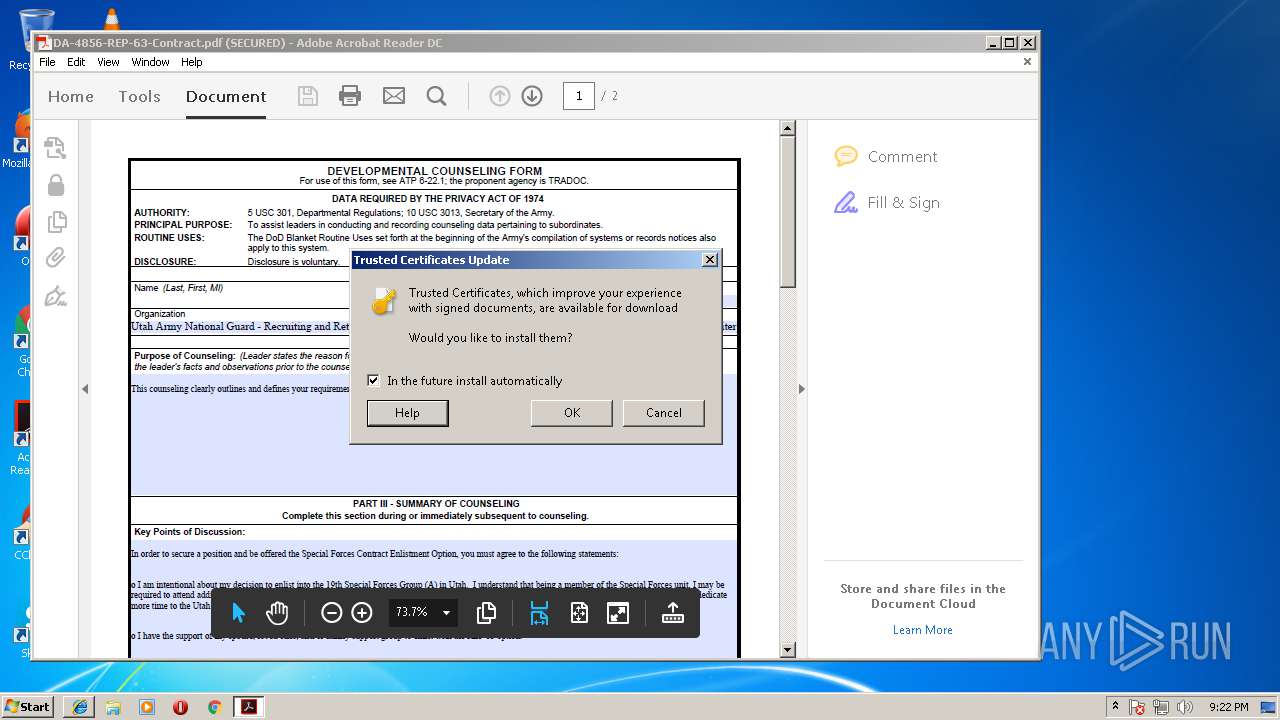
Task: Click the 9:22 PM clock
Action: point(1228,707)
